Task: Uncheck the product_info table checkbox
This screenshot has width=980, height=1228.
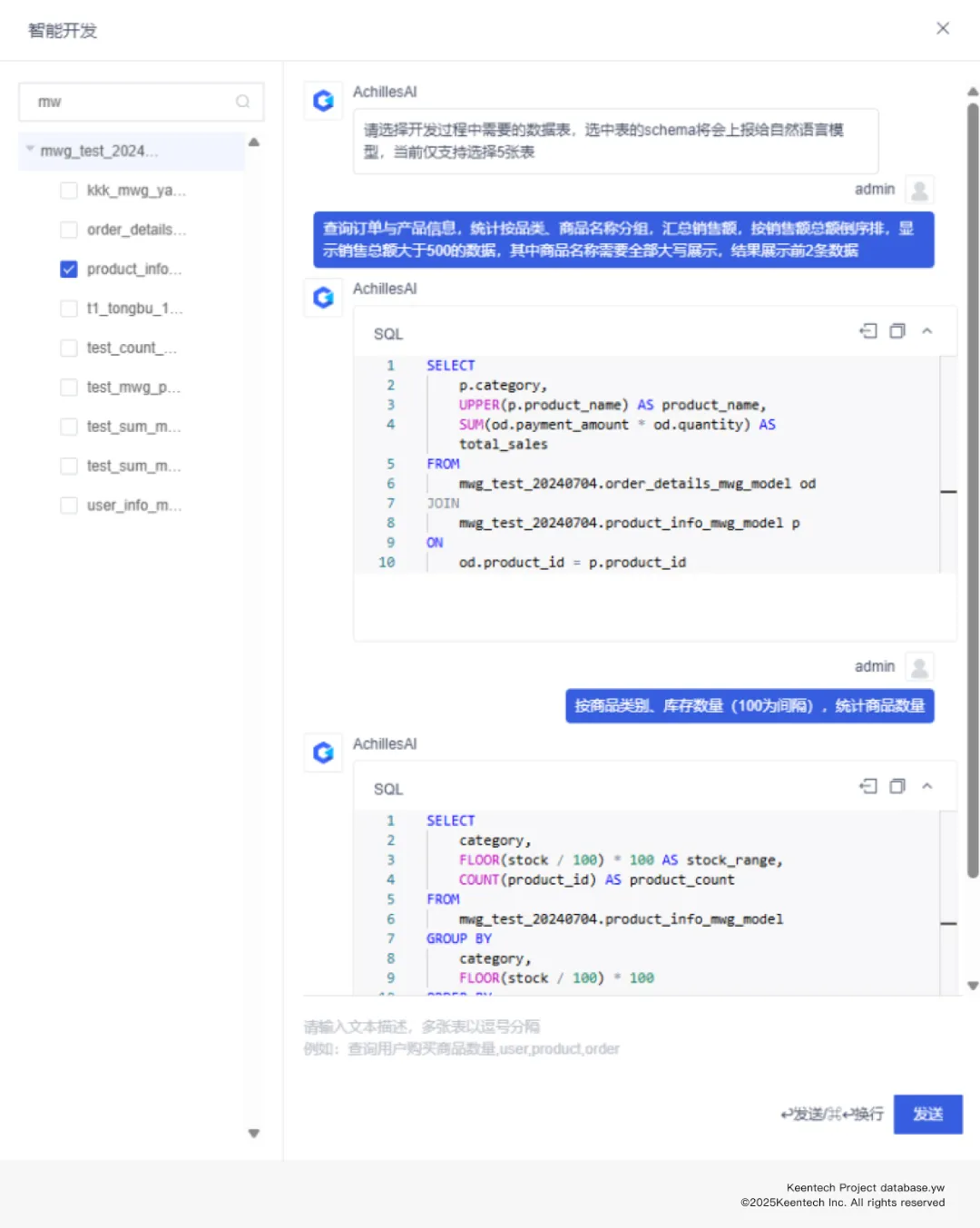Action: pyautogui.click(x=69, y=270)
